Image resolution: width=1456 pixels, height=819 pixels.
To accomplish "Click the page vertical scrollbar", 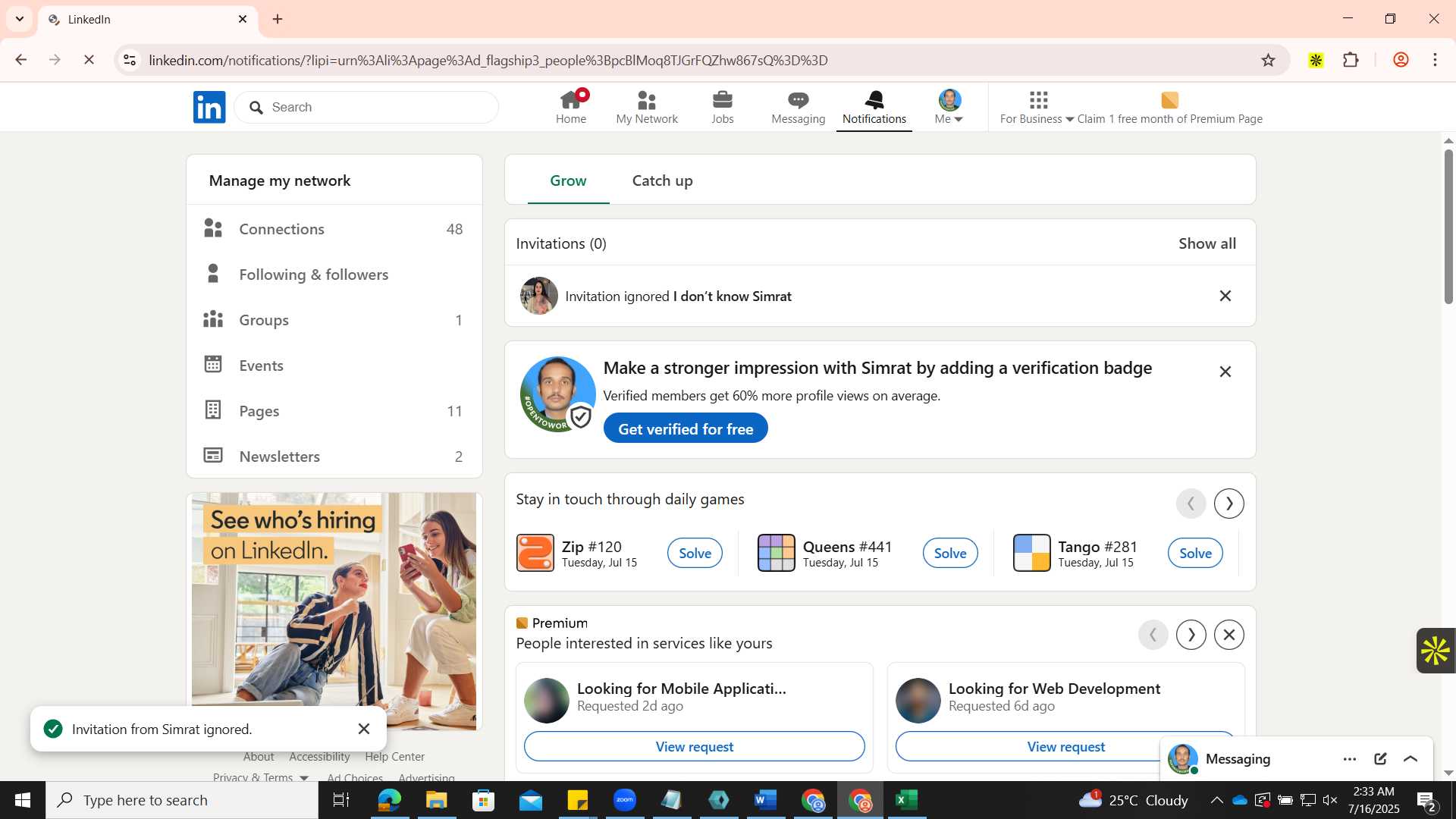I will click(x=1448, y=226).
